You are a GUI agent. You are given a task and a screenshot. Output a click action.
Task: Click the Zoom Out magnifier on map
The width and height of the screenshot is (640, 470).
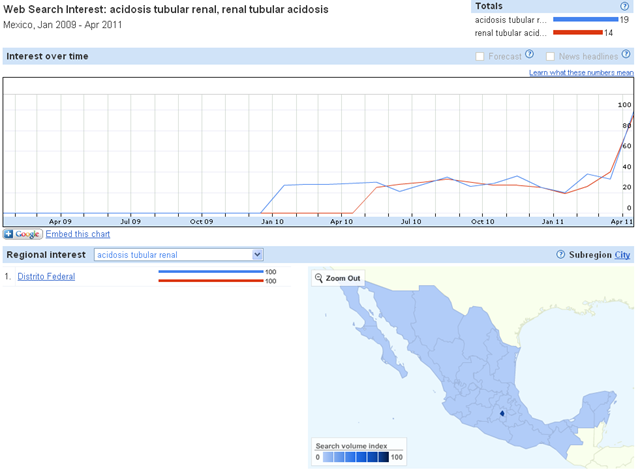(x=319, y=278)
